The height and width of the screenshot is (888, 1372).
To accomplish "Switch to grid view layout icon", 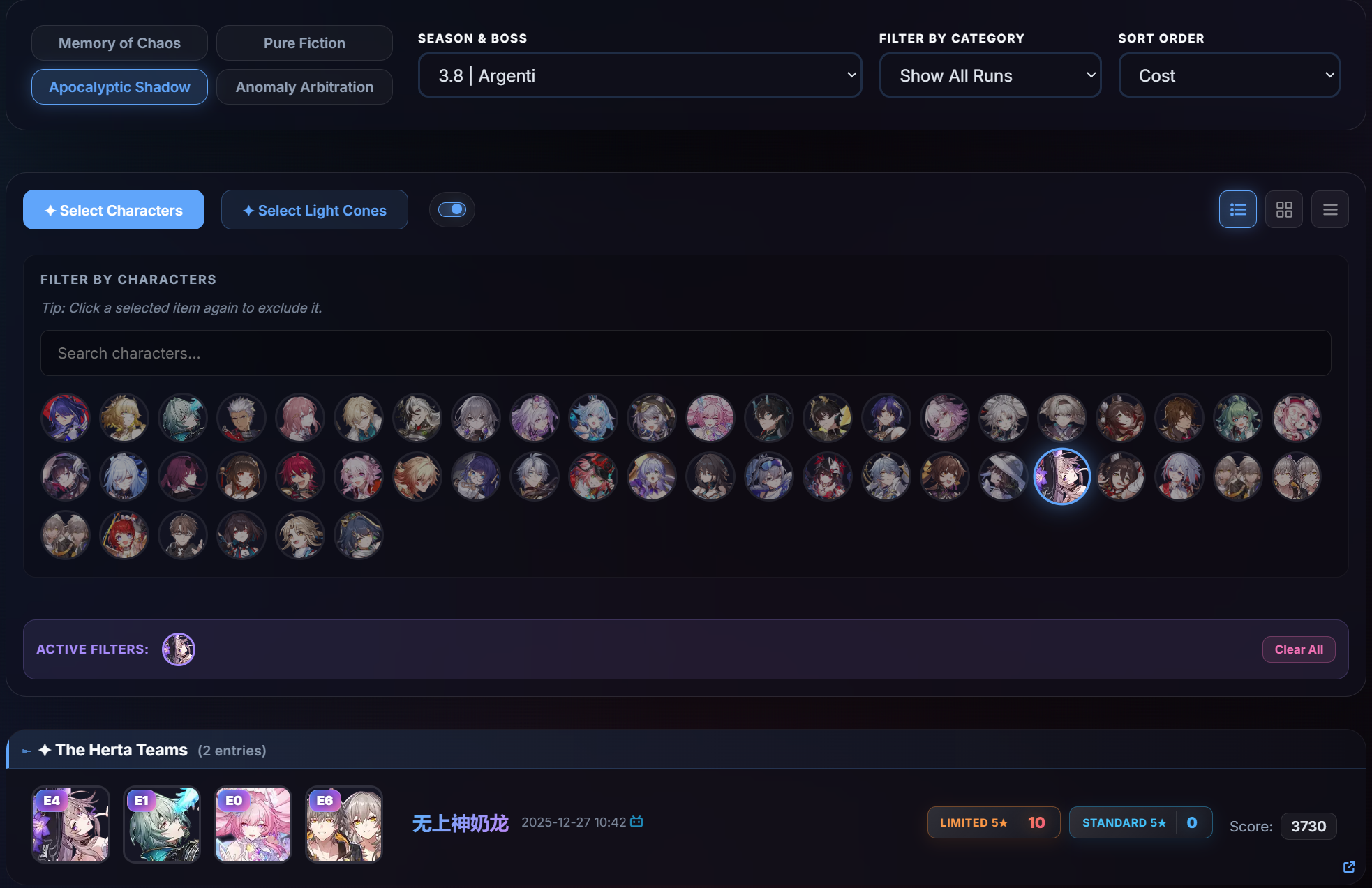I will (1283, 209).
